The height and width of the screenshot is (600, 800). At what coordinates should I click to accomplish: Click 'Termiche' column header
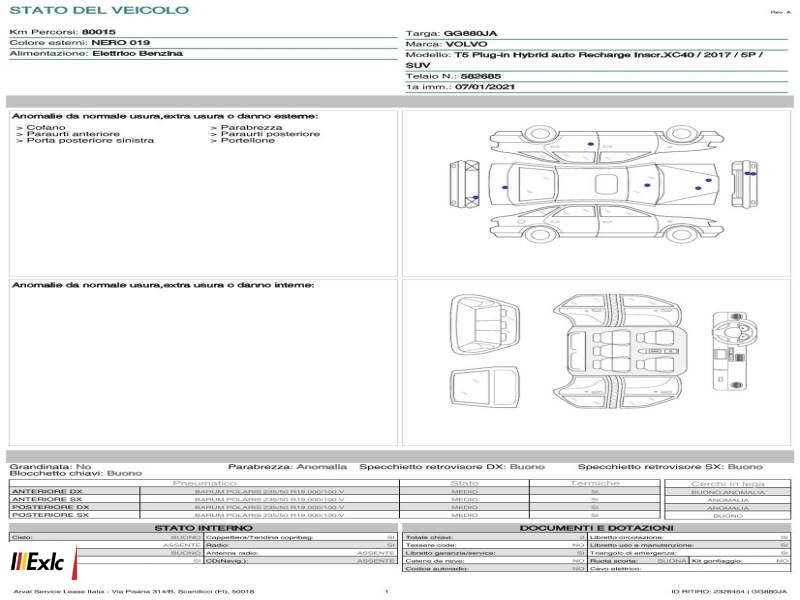(x=594, y=483)
